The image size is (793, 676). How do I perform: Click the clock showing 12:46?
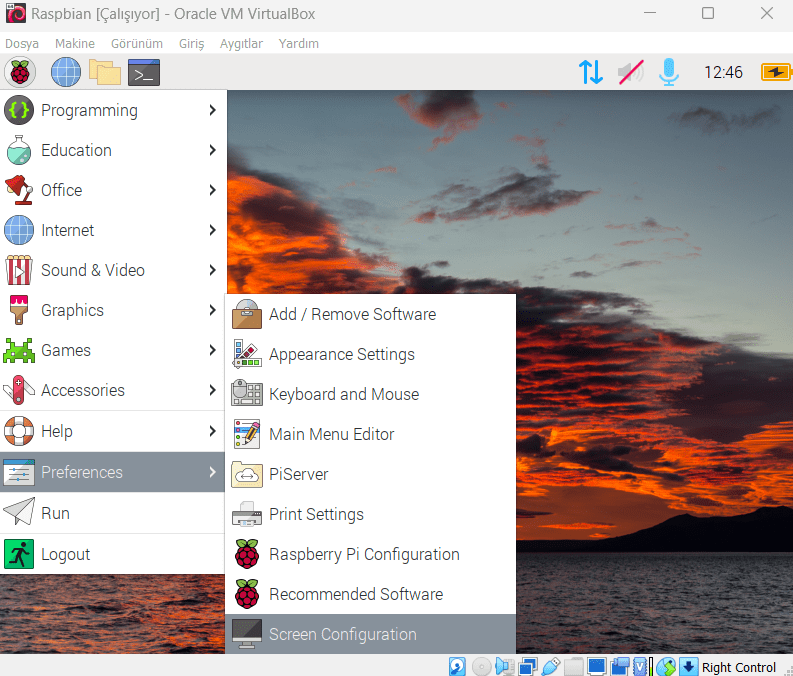coord(723,72)
